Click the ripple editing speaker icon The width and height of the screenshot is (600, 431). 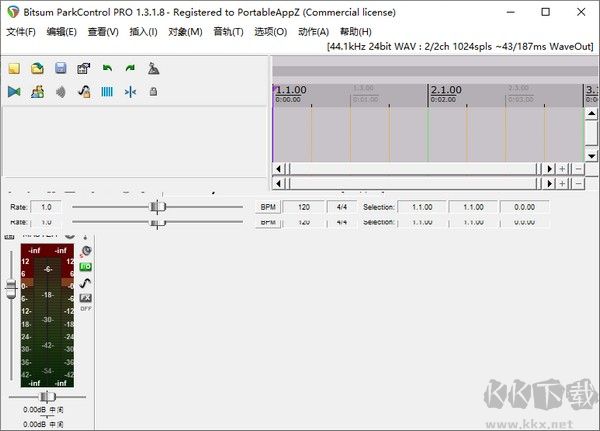(60, 91)
